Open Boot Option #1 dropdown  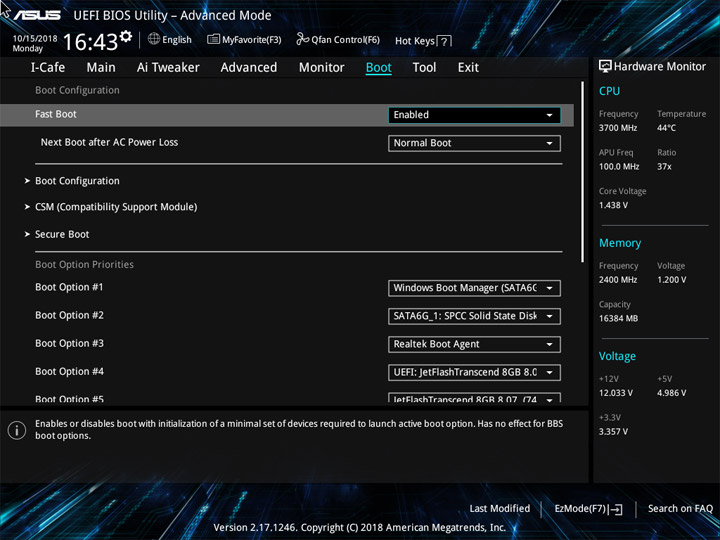click(474, 288)
